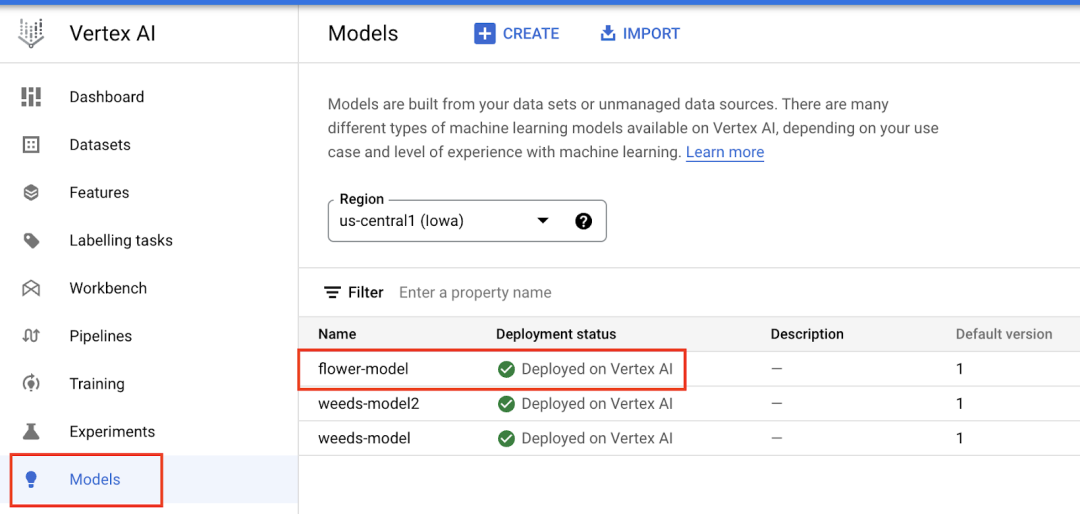1080x514 pixels.
Task: Click the Datasets sidebar icon
Action: pos(31,145)
